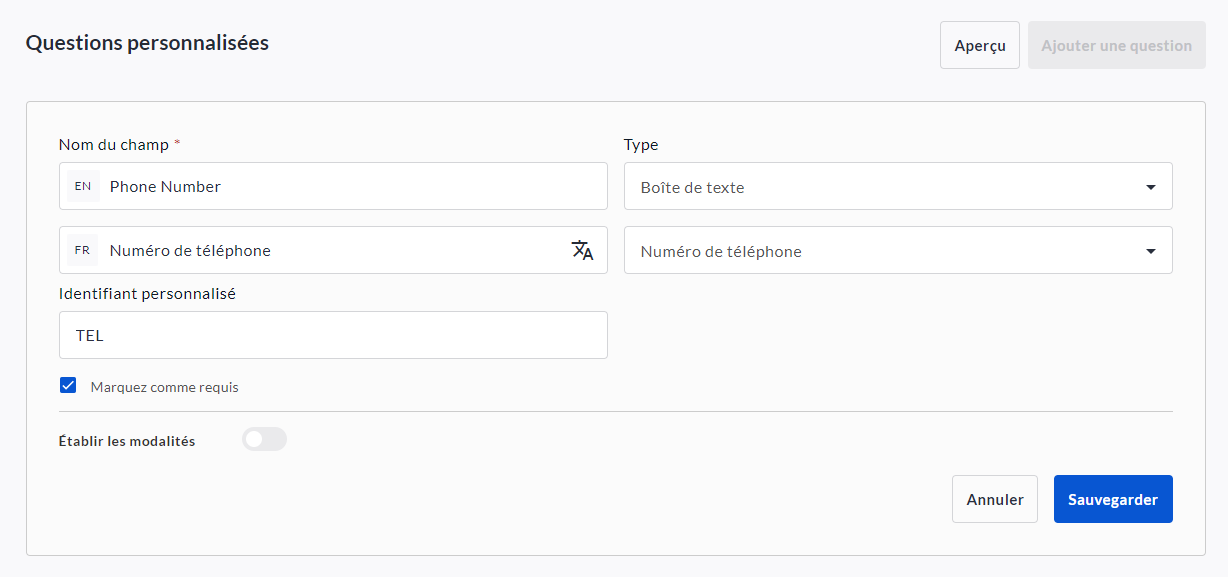Screen dimensions: 1228x577
Task: Click the EN language badge
Action: pos(83,186)
